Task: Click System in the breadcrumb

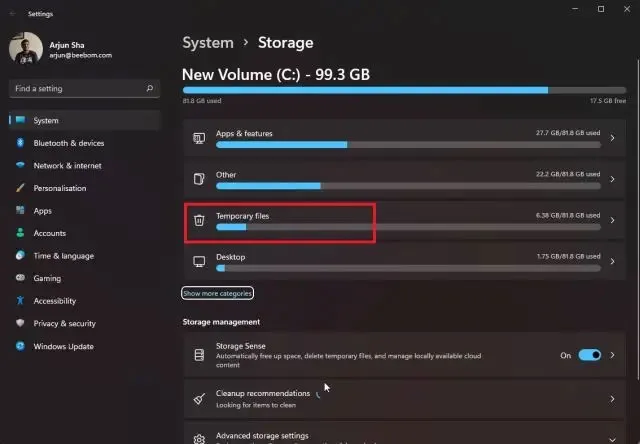Action: 208,43
